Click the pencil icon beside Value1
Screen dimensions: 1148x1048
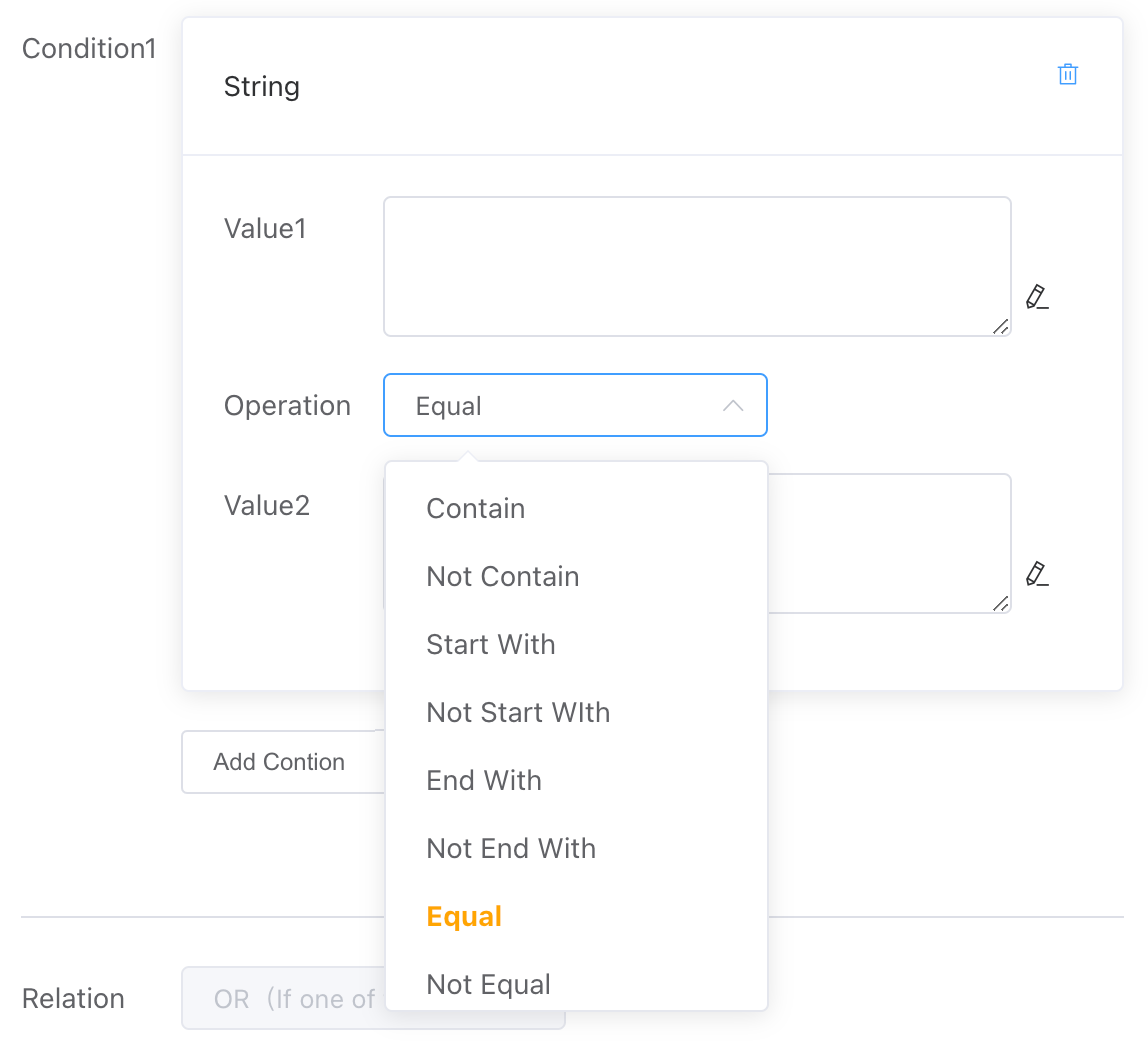[x=1037, y=297]
